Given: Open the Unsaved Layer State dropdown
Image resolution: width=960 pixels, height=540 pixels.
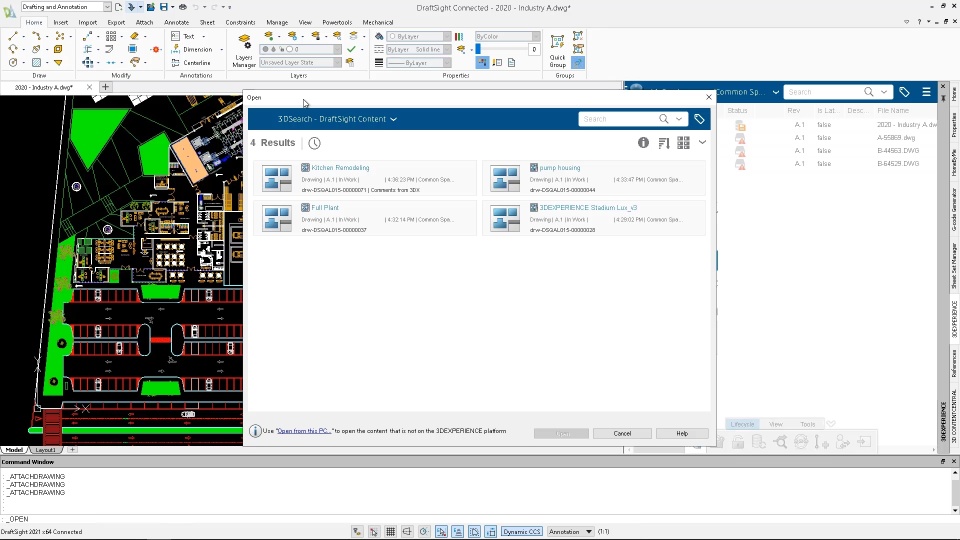Looking at the screenshot, I should [337, 62].
